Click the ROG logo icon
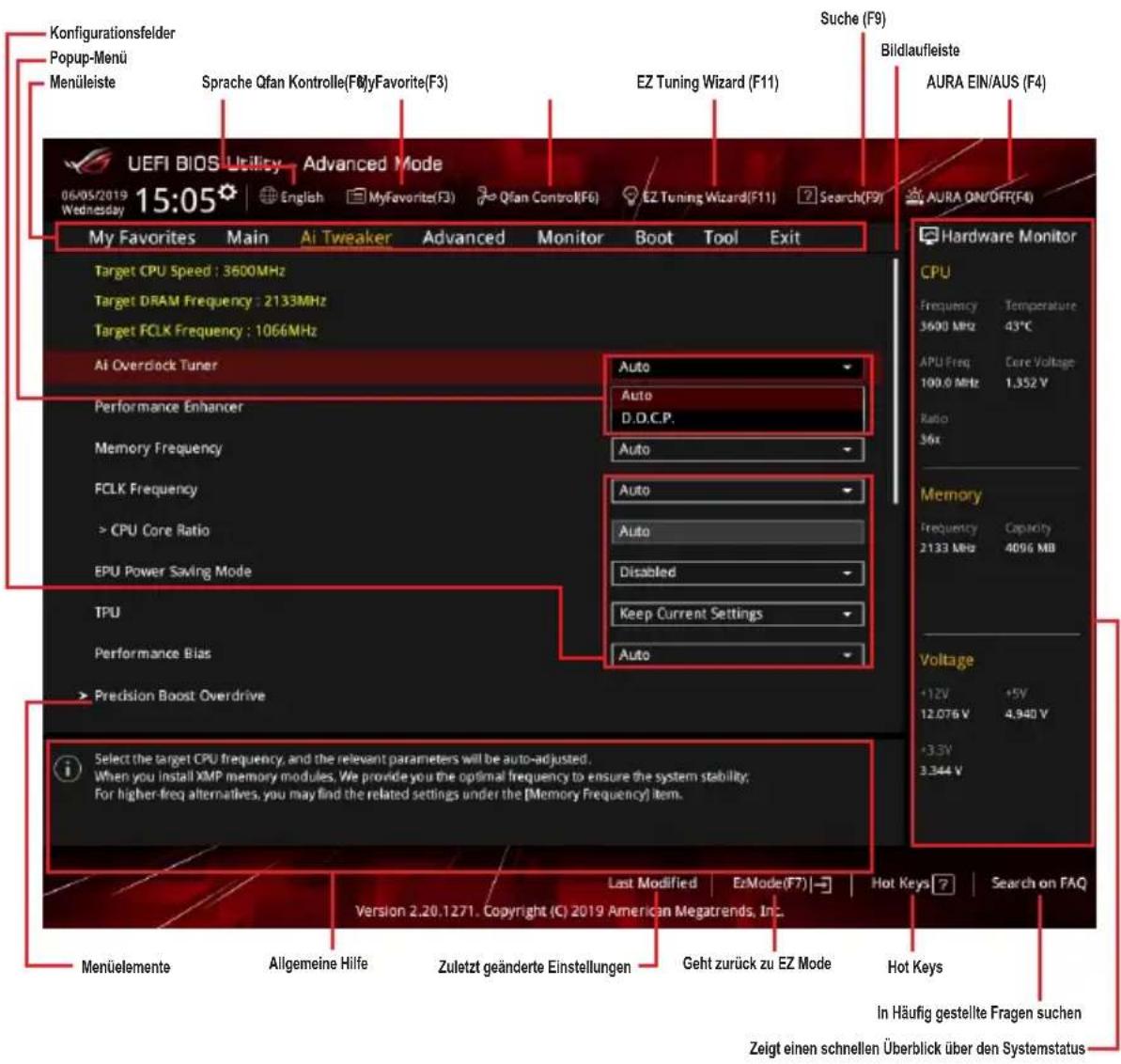Screen dimensions: 1121x1064 coord(88,163)
